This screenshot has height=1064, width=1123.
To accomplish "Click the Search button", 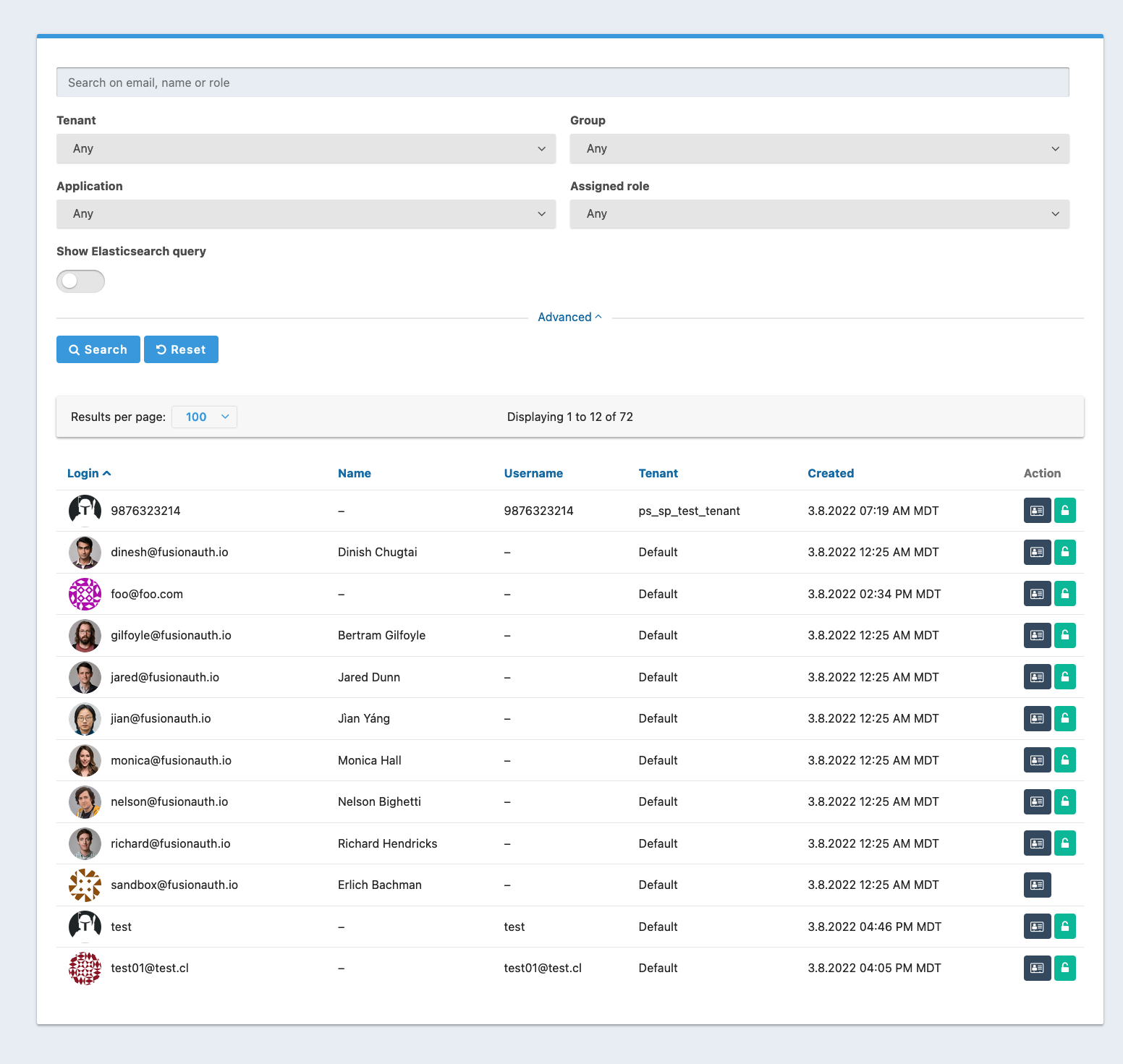I will pos(98,349).
